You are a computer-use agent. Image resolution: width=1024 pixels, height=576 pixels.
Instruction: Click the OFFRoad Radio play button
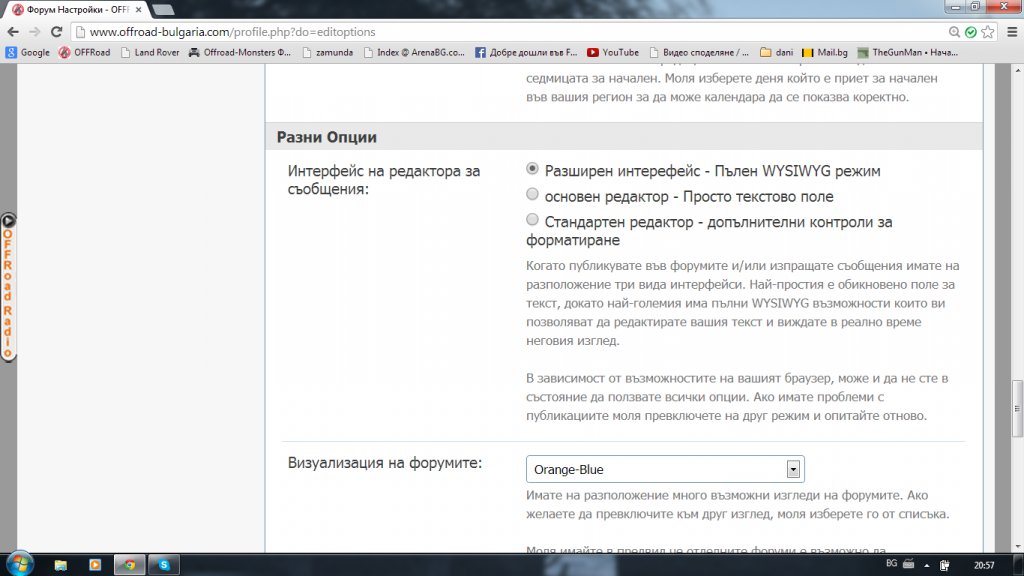pyautogui.click(x=8, y=221)
